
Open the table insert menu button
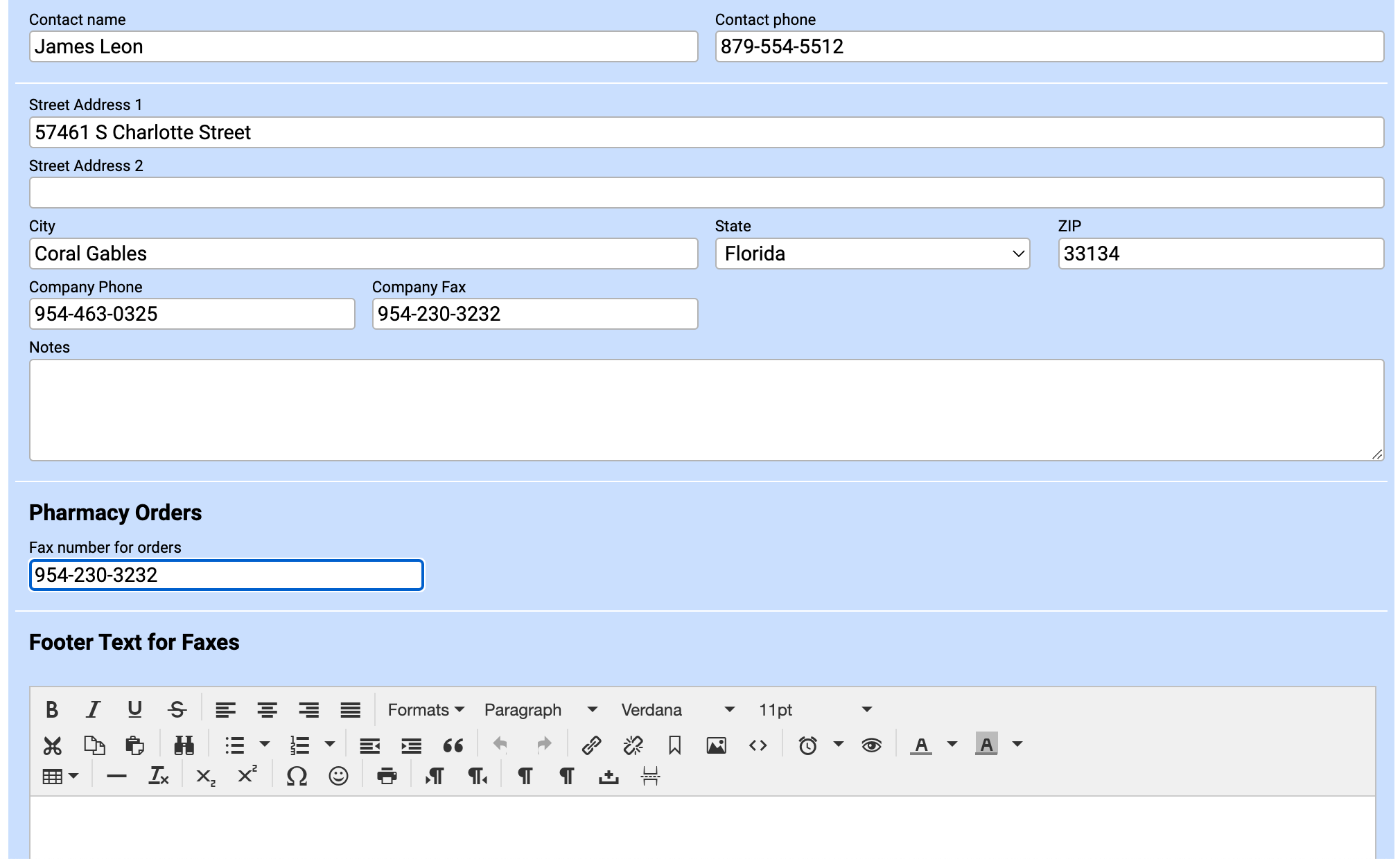tap(60, 776)
